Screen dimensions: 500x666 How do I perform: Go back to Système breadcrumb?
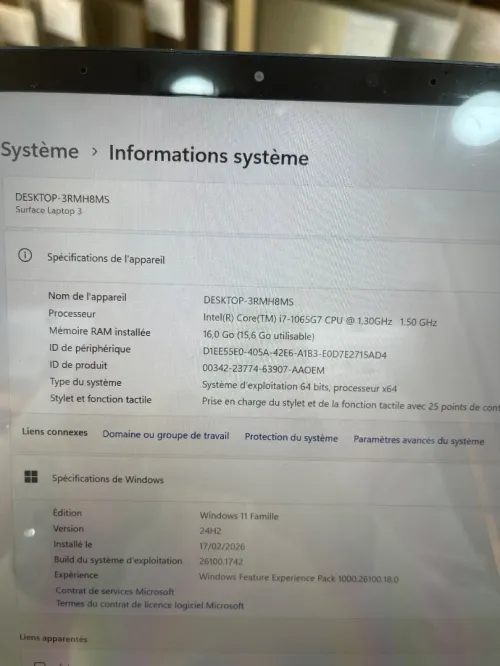pyautogui.click(x=40, y=151)
